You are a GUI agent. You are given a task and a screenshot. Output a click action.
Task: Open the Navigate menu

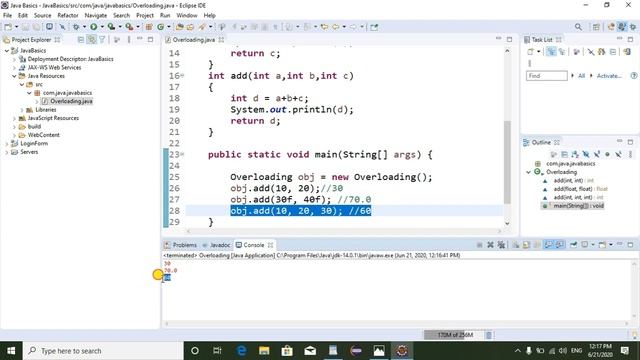pos(96,16)
